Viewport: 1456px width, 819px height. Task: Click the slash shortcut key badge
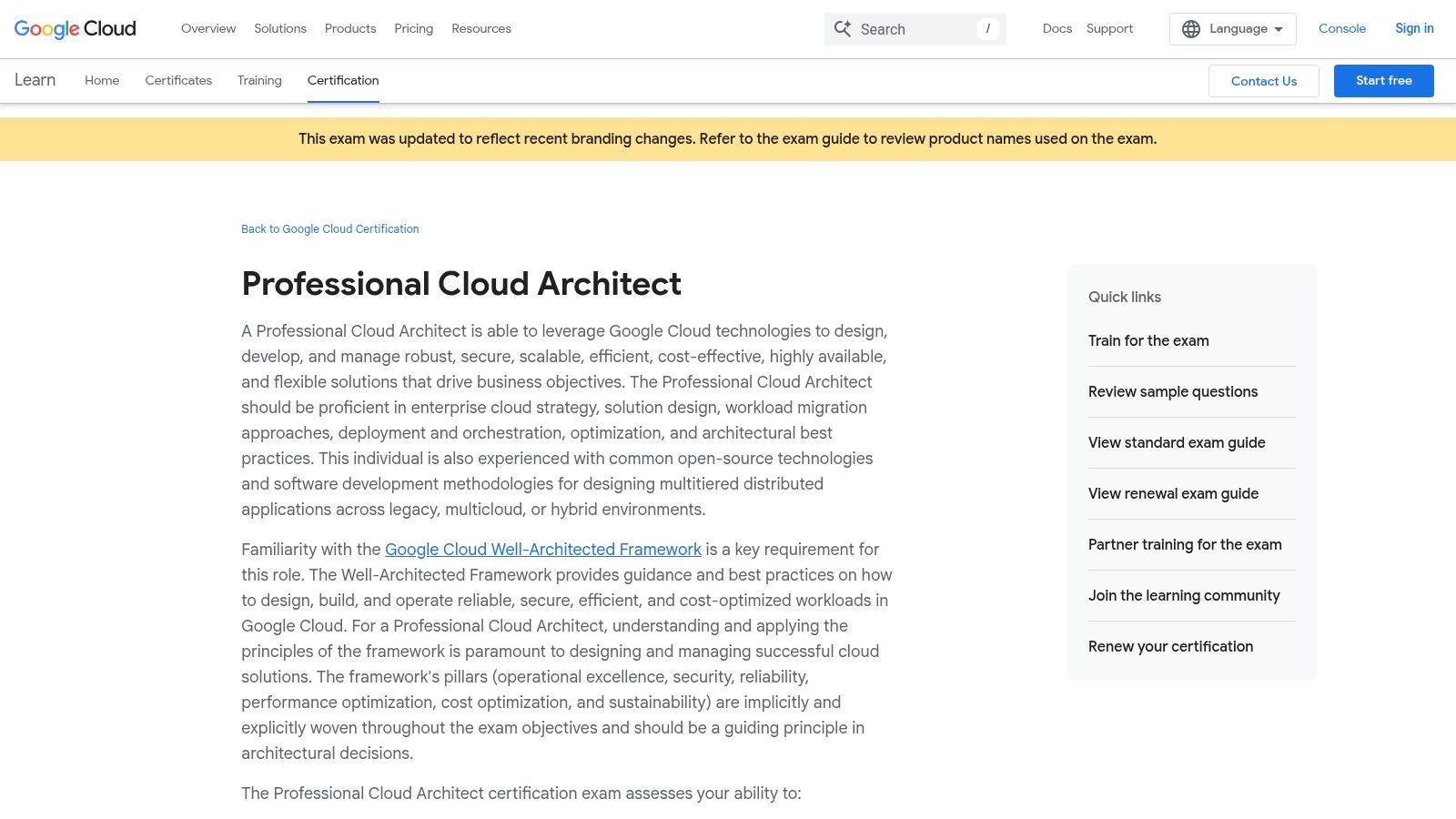(987, 29)
